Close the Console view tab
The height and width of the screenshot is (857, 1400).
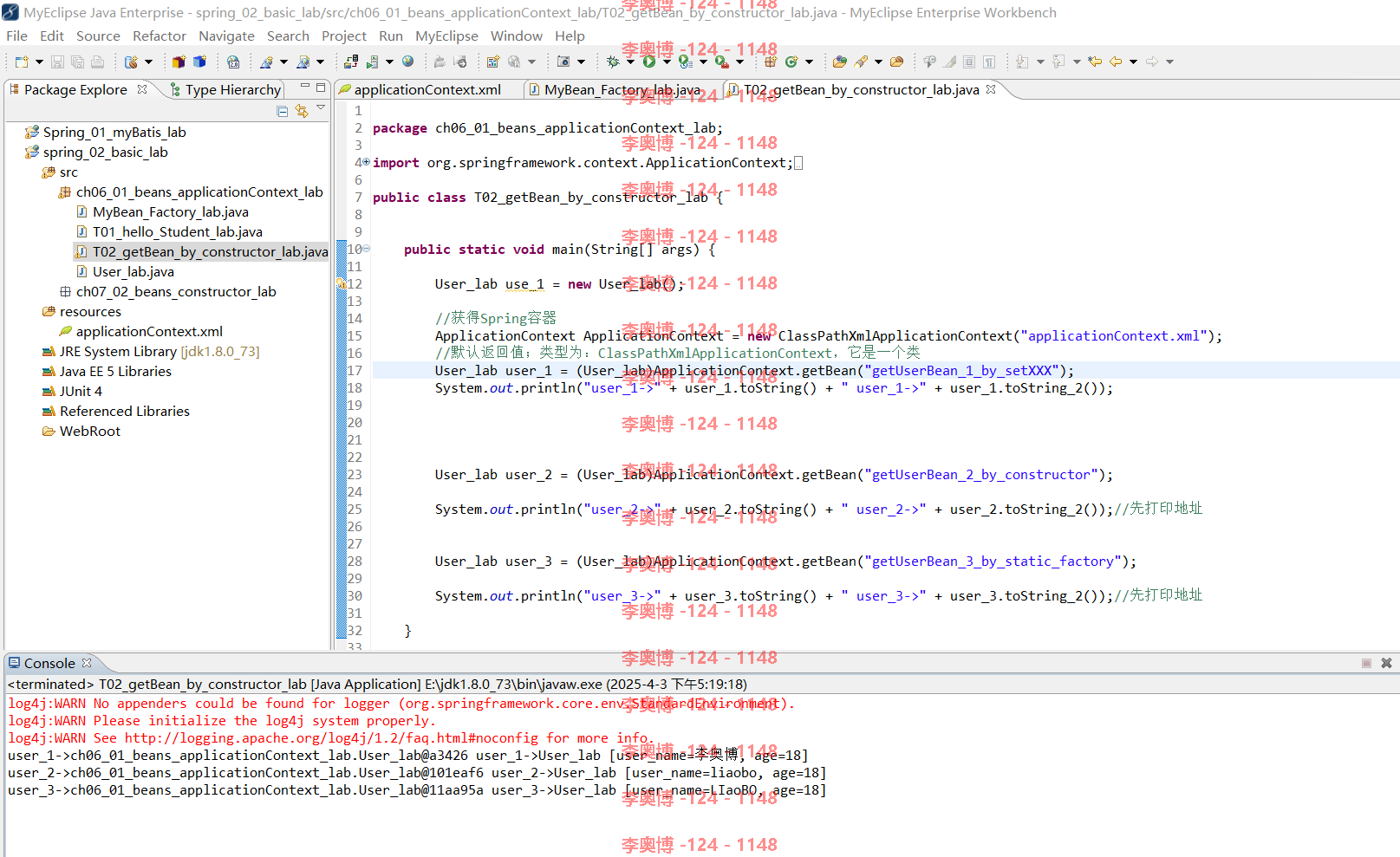tap(87, 663)
